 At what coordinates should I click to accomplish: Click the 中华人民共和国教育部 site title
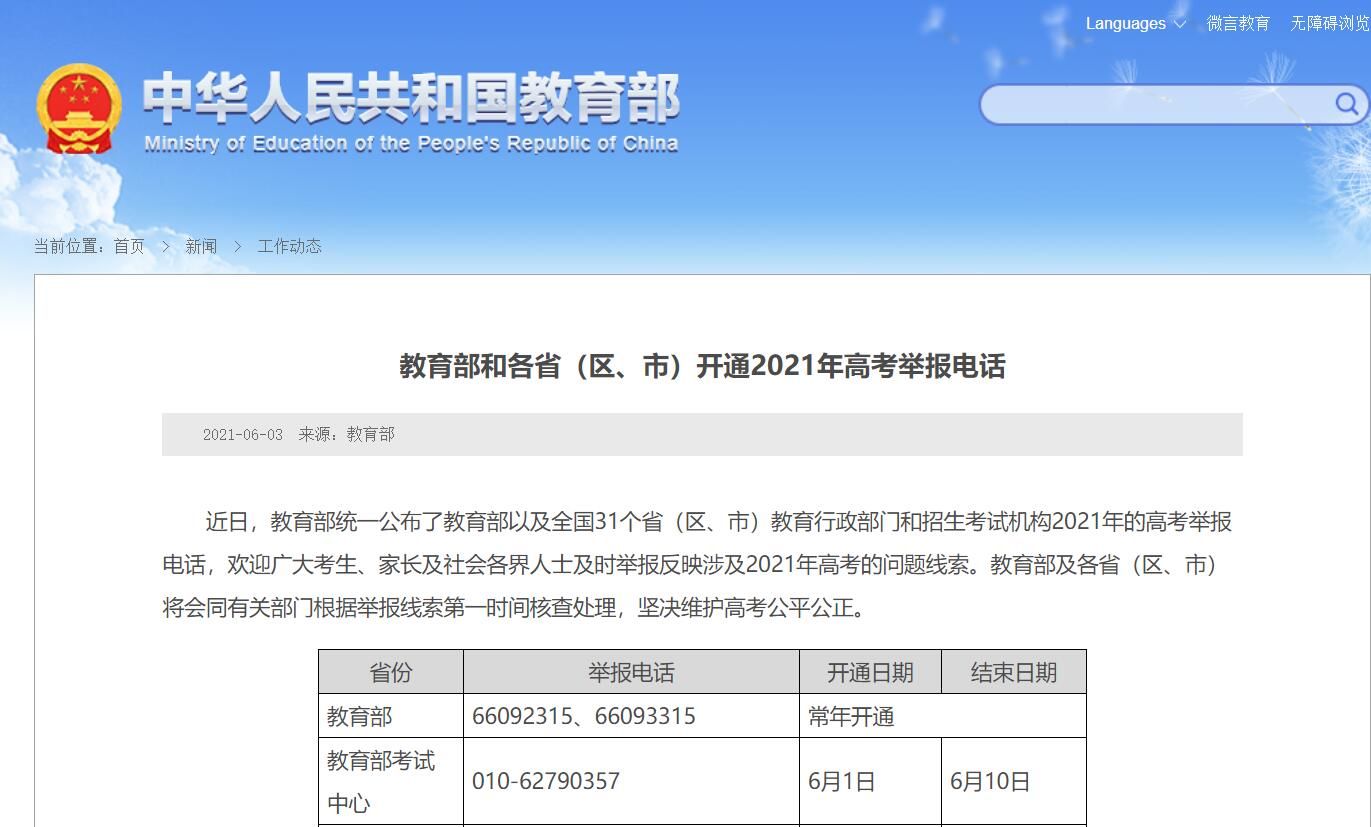pos(410,98)
